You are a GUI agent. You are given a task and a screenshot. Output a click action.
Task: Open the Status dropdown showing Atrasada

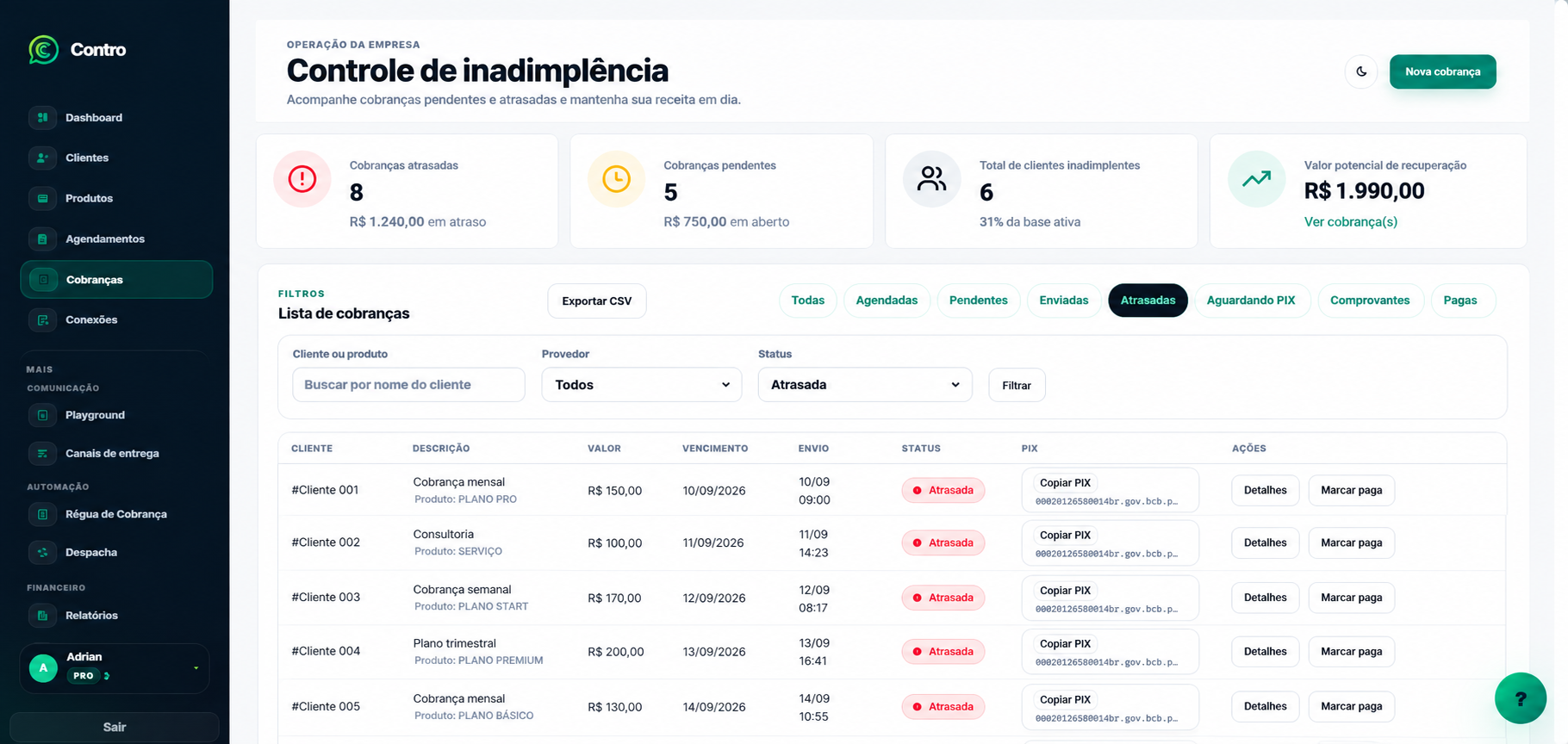pos(865,385)
